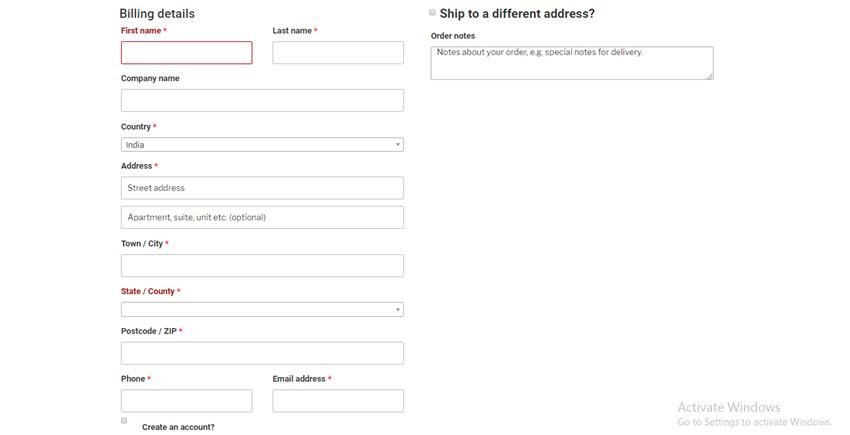Focus the Phone number input
The height and width of the screenshot is (435, 850).
coord(186,401)
